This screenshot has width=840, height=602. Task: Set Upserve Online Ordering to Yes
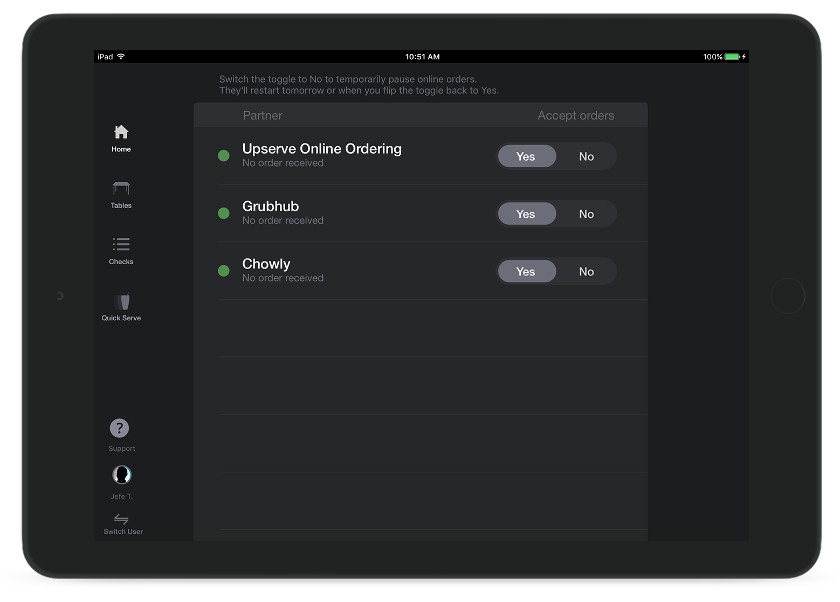click(527, 156)
